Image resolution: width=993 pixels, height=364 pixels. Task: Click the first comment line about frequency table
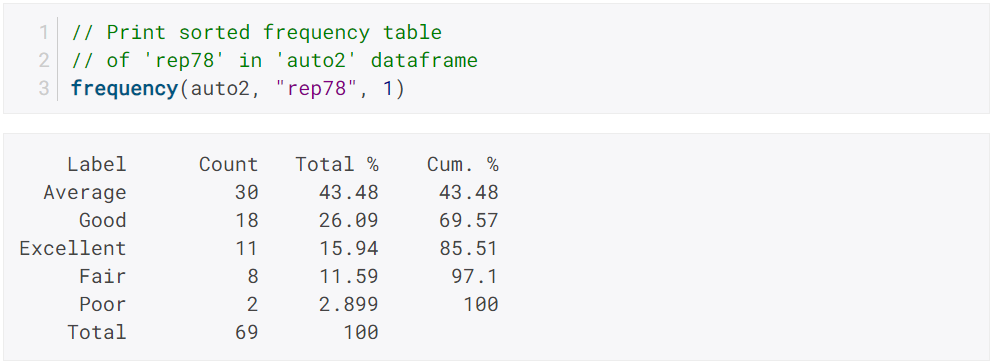click(256, 32)
